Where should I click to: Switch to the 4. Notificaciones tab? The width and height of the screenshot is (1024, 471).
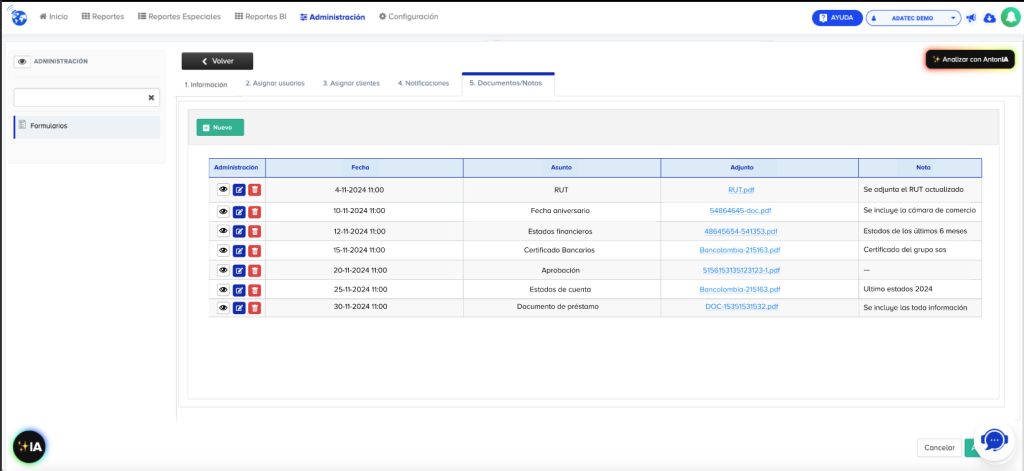tap(423, 84)
